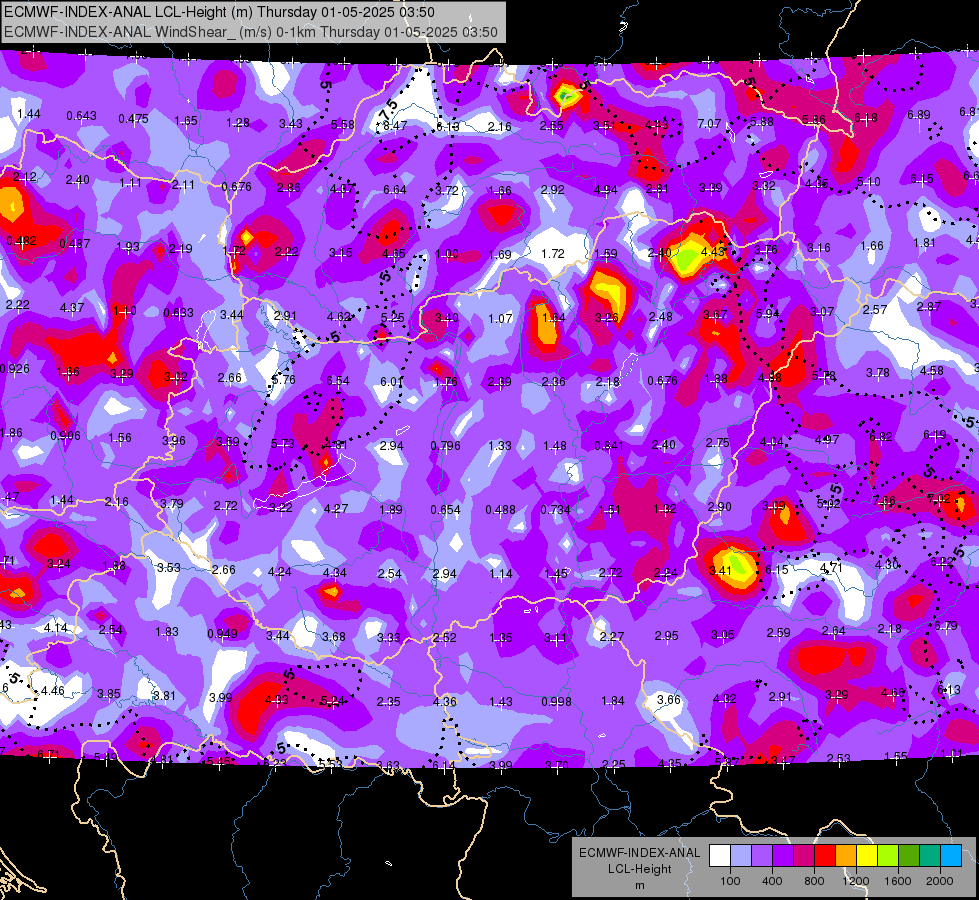979x900 pixels.
Task: Click the wind shear value 7.66
Action: 884,500
